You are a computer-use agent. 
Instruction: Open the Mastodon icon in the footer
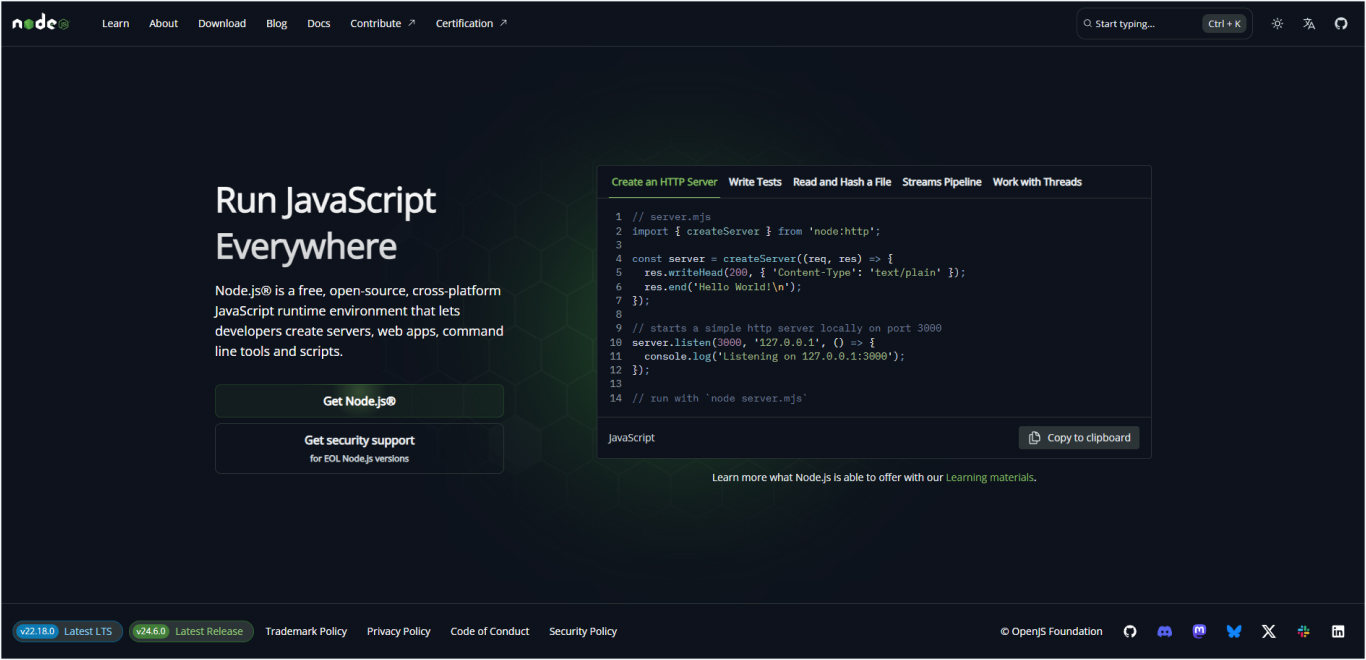pyautogui.click(x=1199, y=631)
